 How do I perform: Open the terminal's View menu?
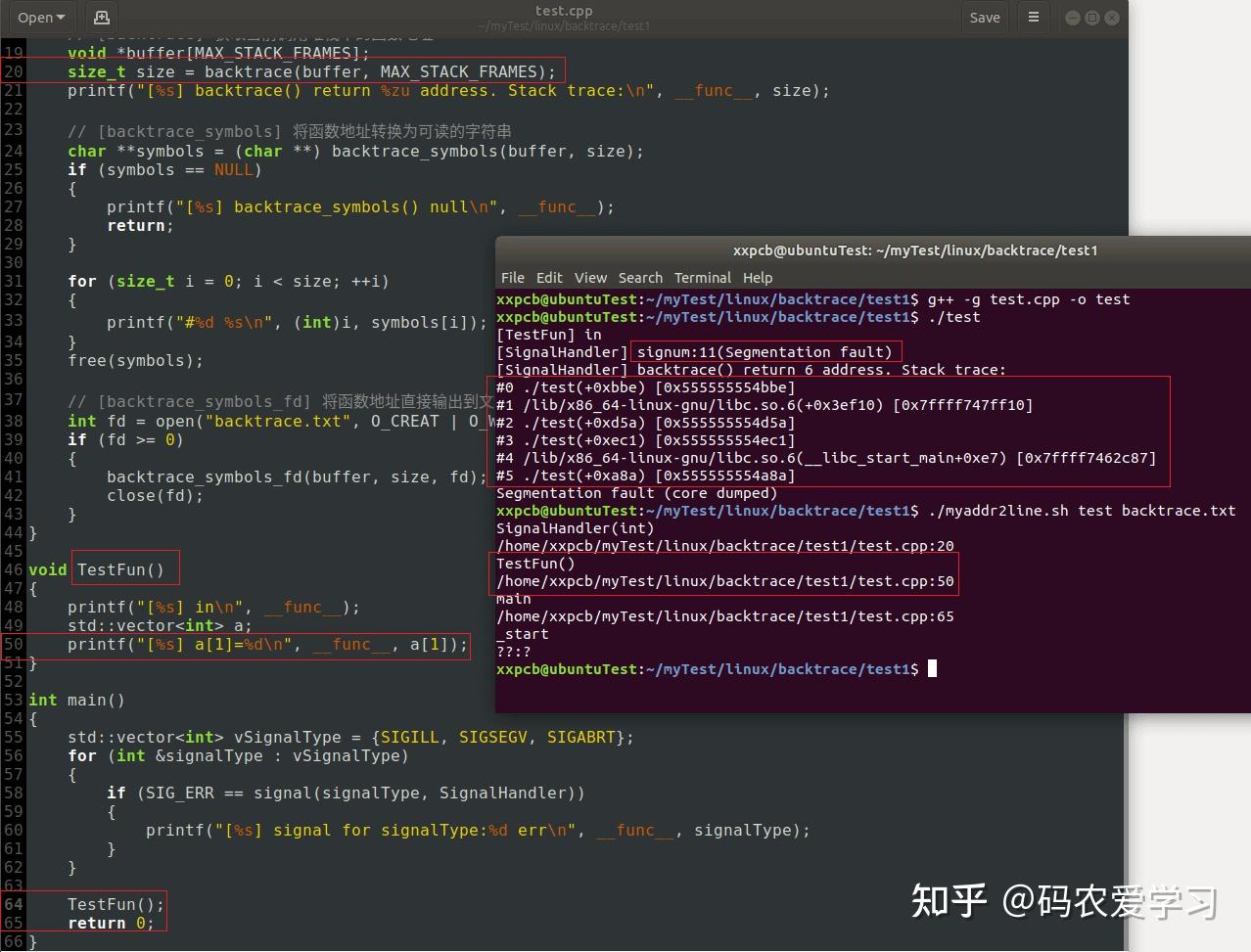(x=590, y=278)
